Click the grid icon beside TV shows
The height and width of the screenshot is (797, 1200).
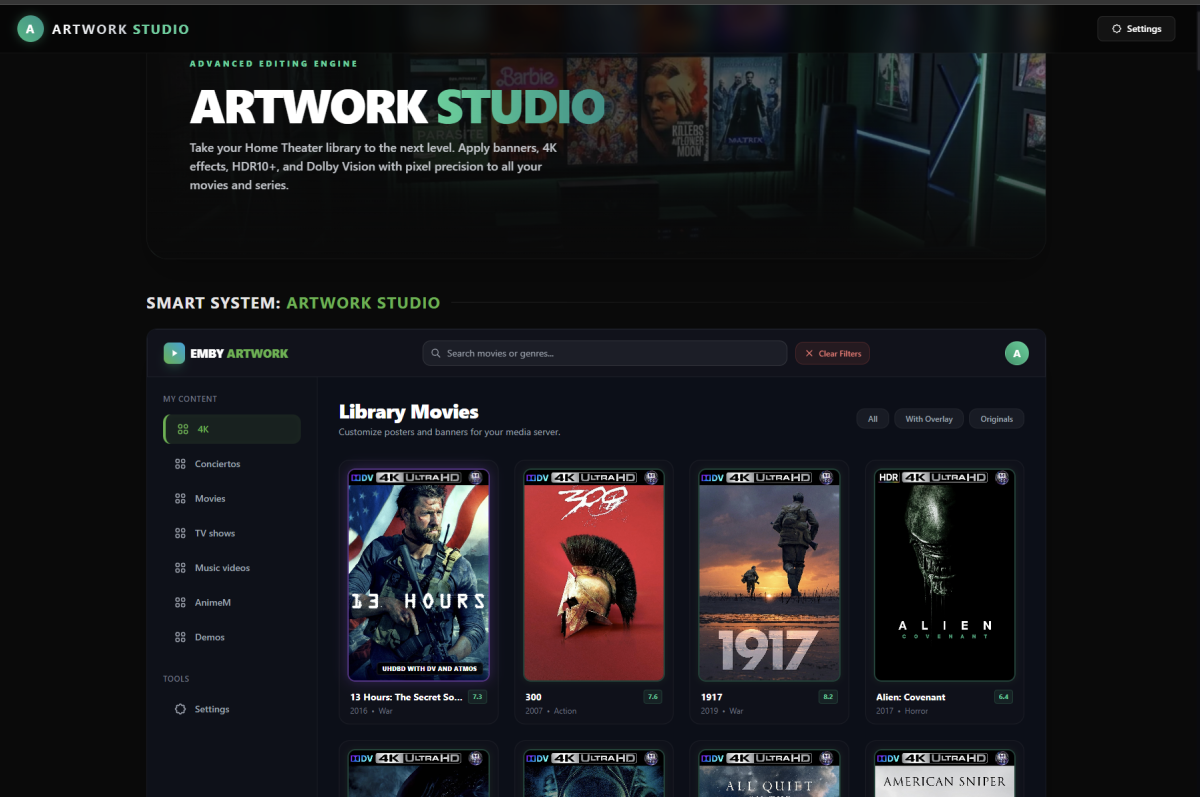[180, 533]
